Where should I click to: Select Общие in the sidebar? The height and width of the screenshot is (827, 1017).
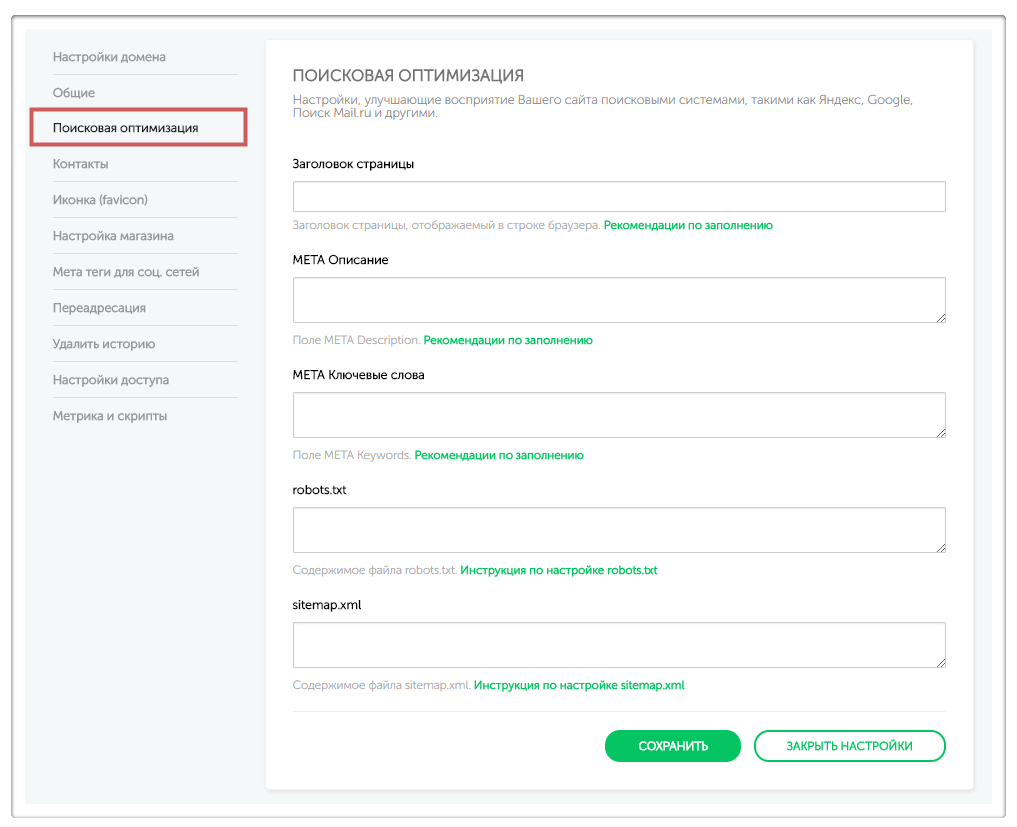click(x=74, y=93)
